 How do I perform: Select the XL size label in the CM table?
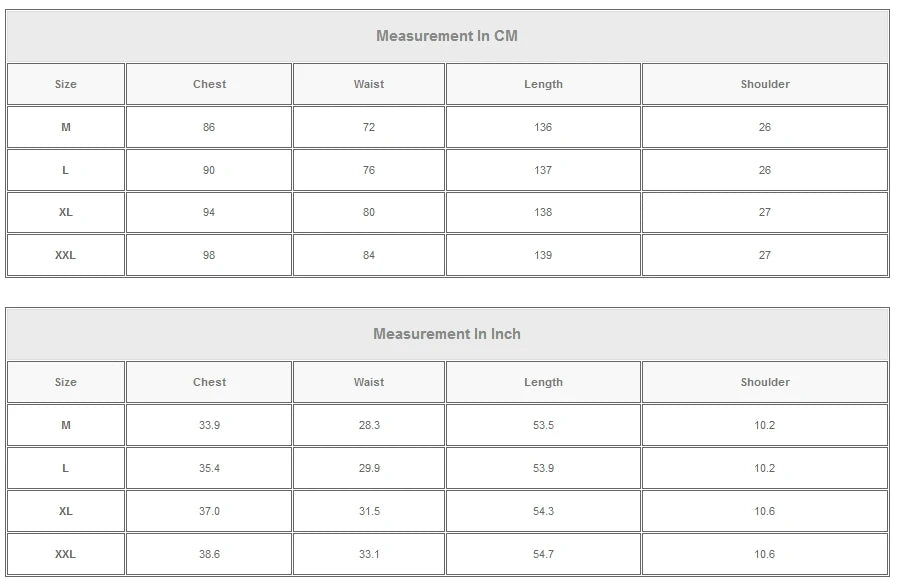coord(66,212)
